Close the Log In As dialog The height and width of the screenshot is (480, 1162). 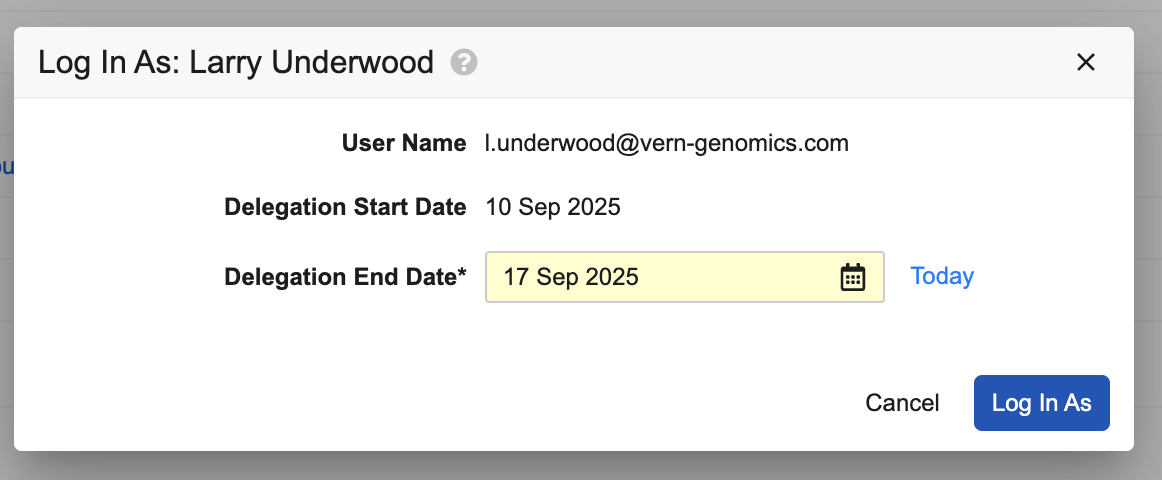pyautogui.click(x=1086, y=62)
